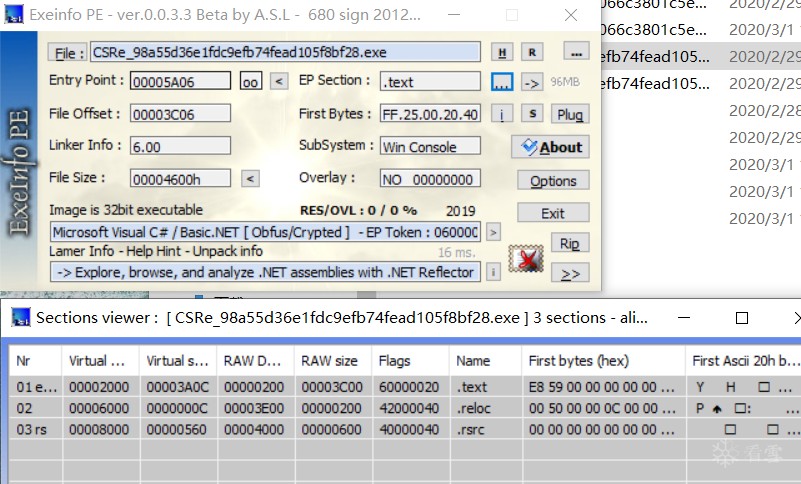Click the Exit button
The width and height of the screenshot is (801, 484).
[553, 213]
